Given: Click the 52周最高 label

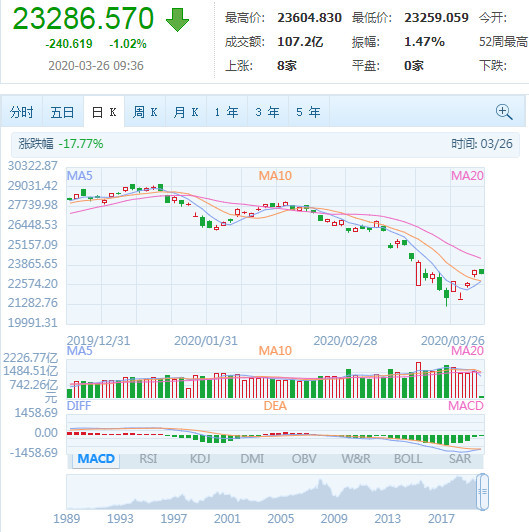Looking at the screenshot, I should tap(504, 42).
